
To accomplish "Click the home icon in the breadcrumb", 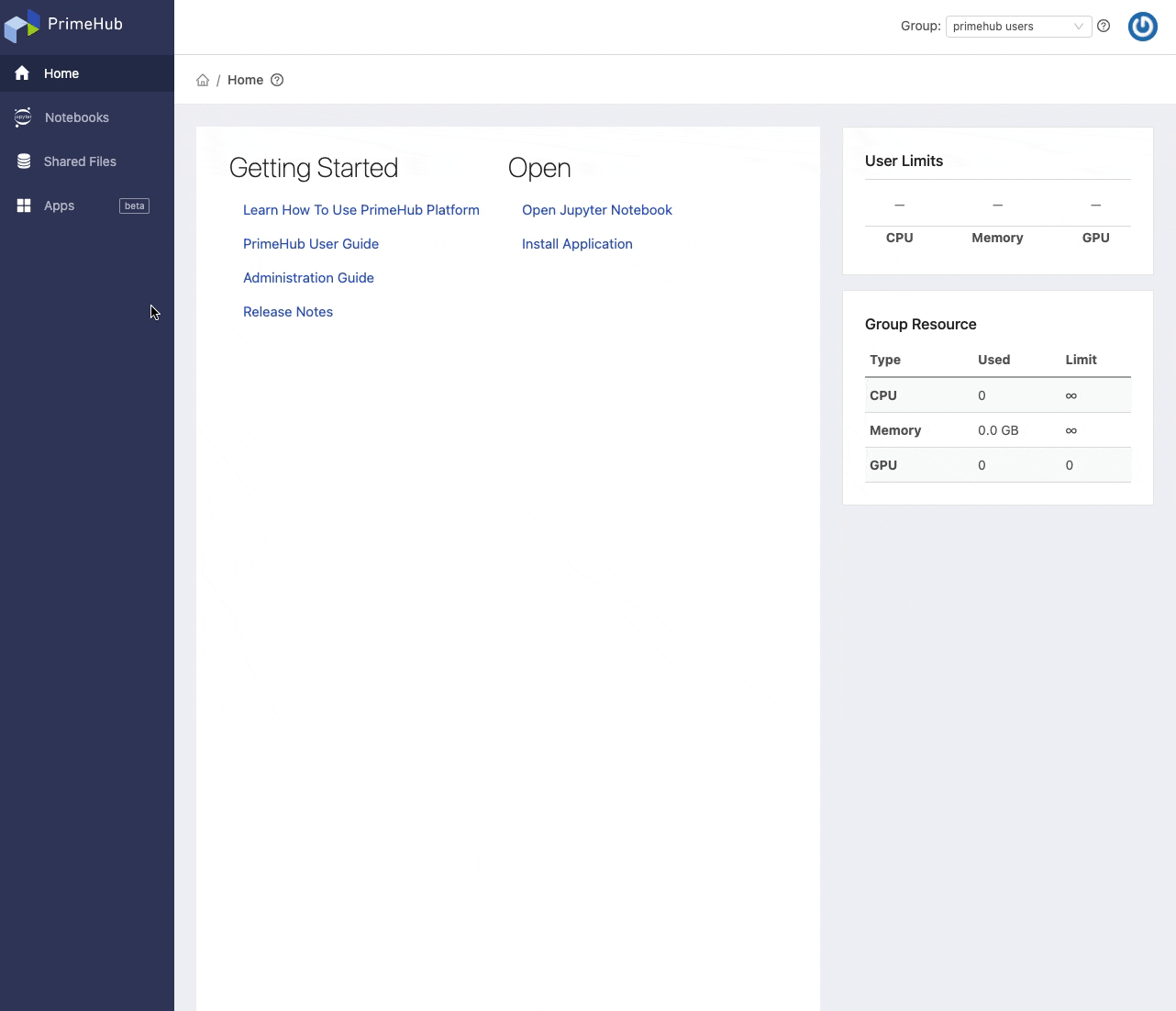I will 203,80.
